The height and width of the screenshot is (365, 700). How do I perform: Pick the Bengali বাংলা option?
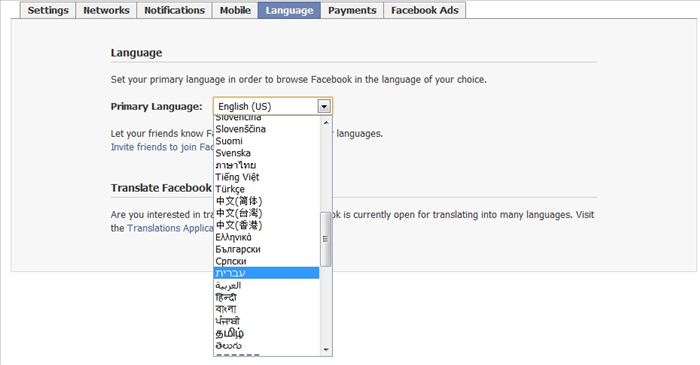(x=267, y=309)
